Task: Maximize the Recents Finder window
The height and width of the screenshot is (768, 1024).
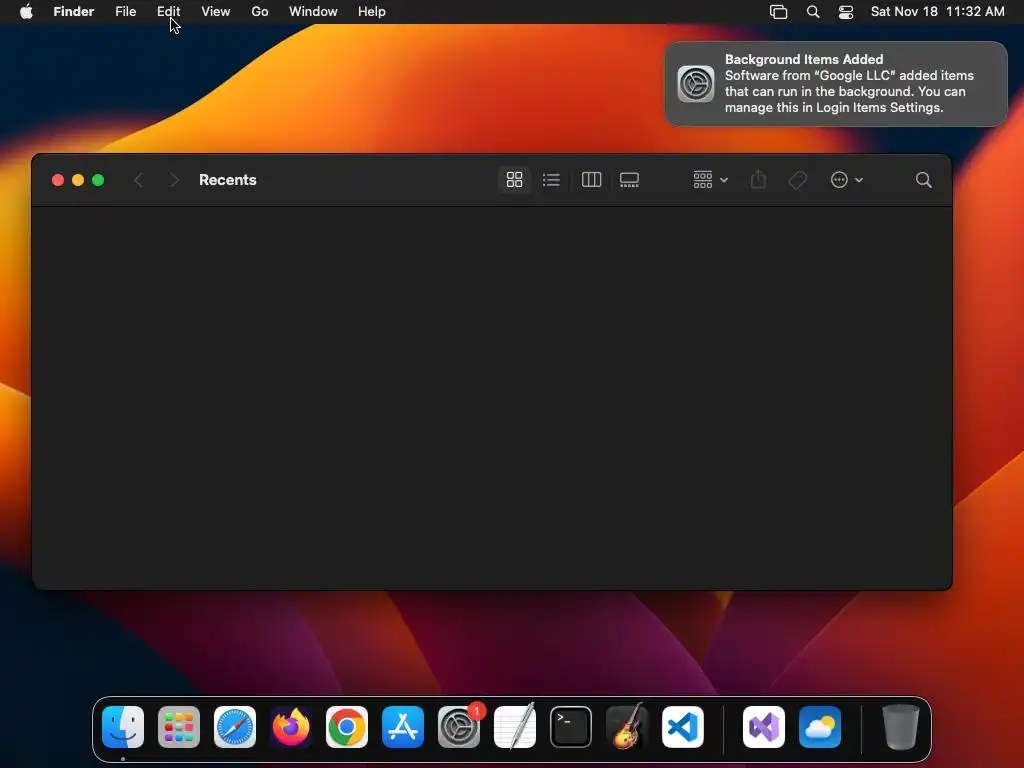Action: point(98,180)
